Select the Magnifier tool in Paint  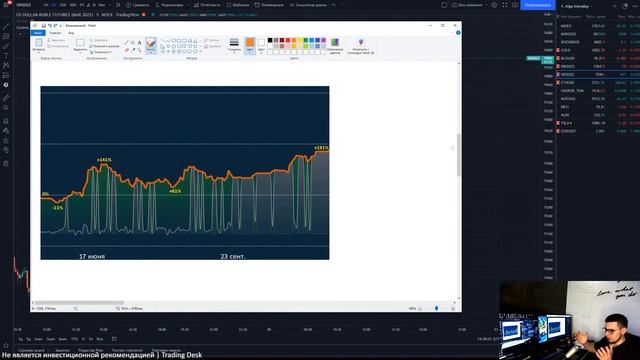coord(140,50)
